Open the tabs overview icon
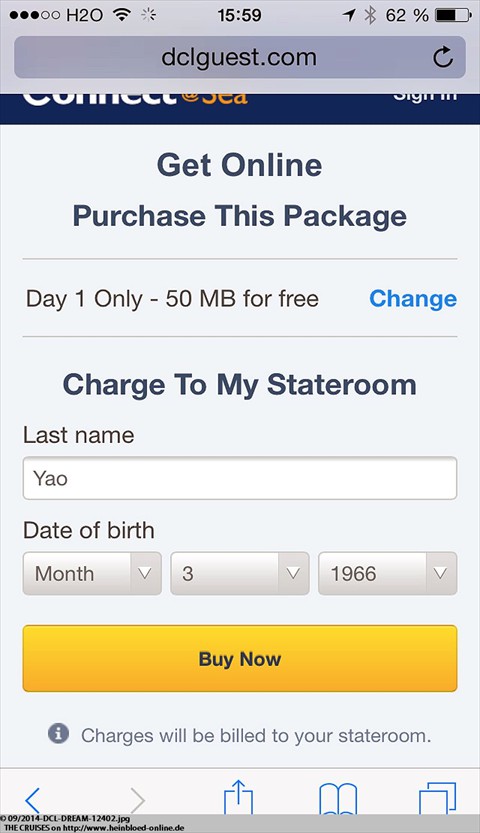Image resolution: width=480 pixels, height=833 pixels. pos(438,798)
